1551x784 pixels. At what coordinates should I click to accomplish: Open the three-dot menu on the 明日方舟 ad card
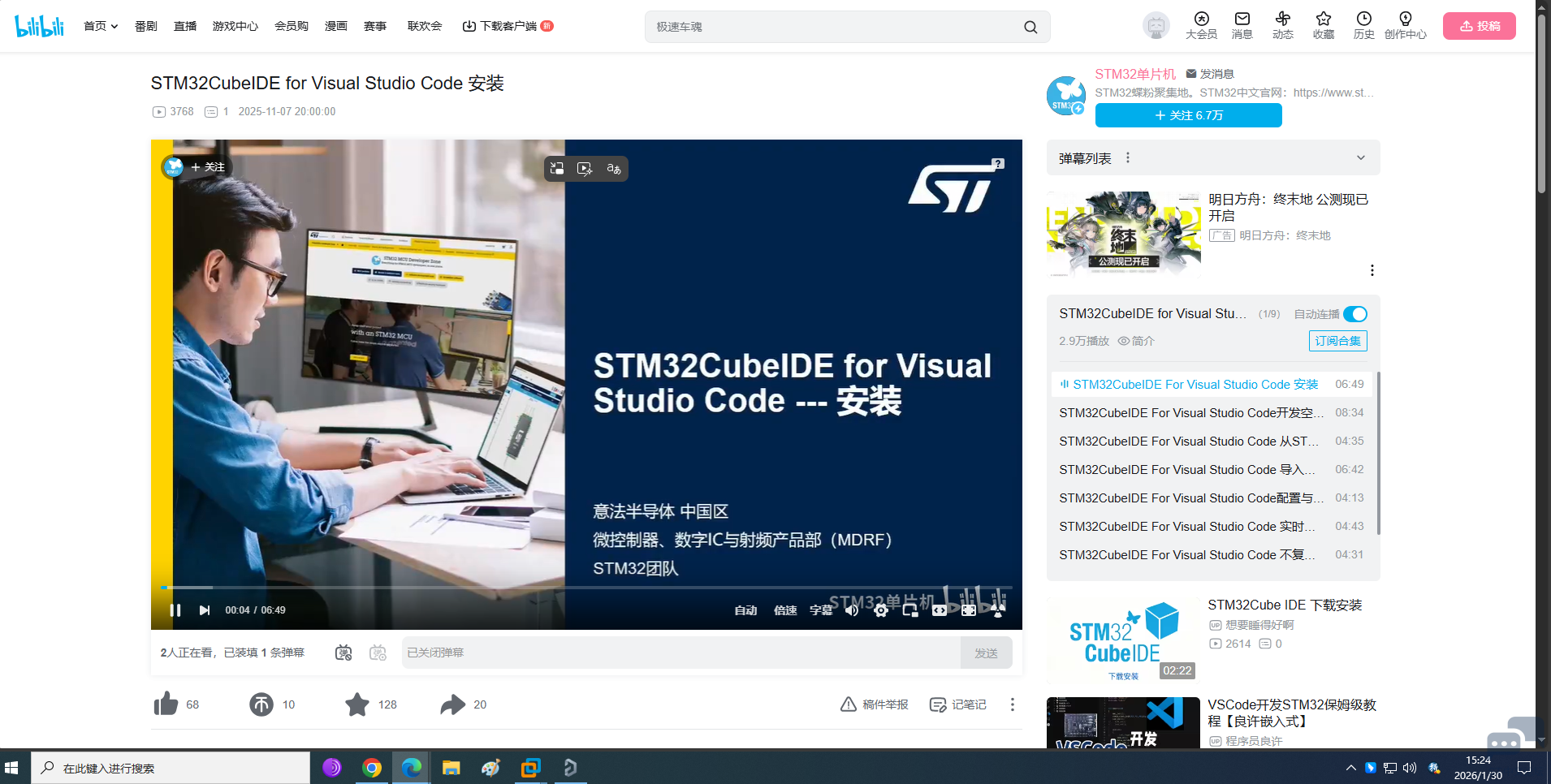[x=1372, y=270]
